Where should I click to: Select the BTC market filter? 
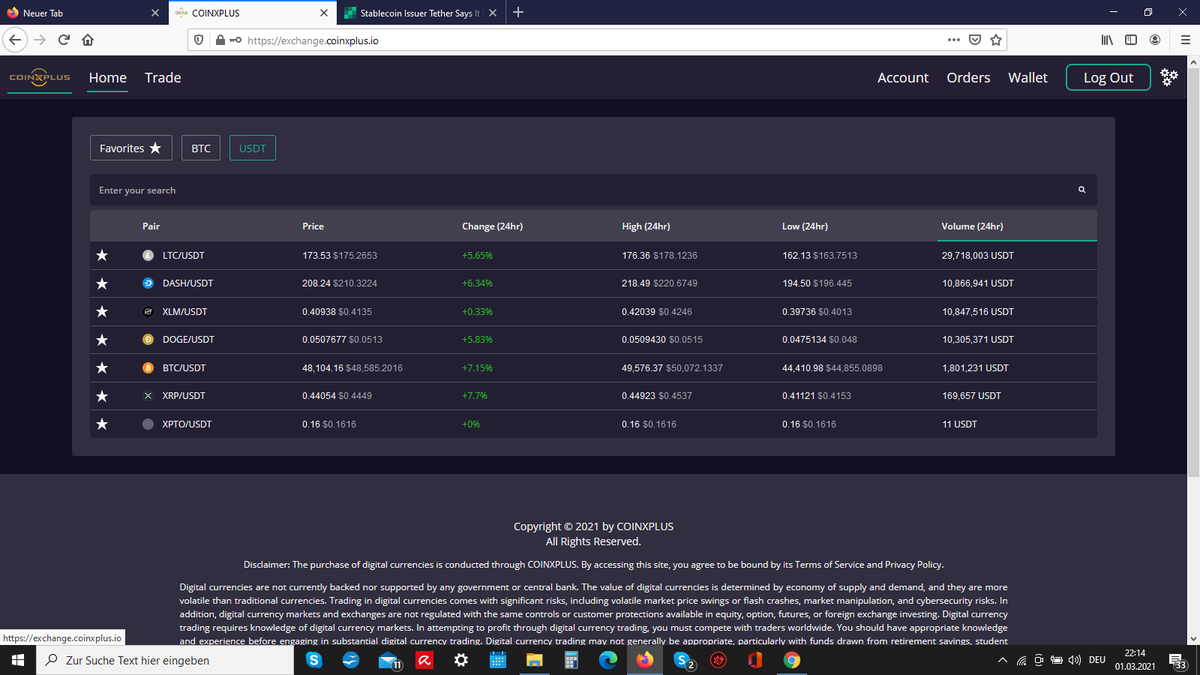pos(201,148)
